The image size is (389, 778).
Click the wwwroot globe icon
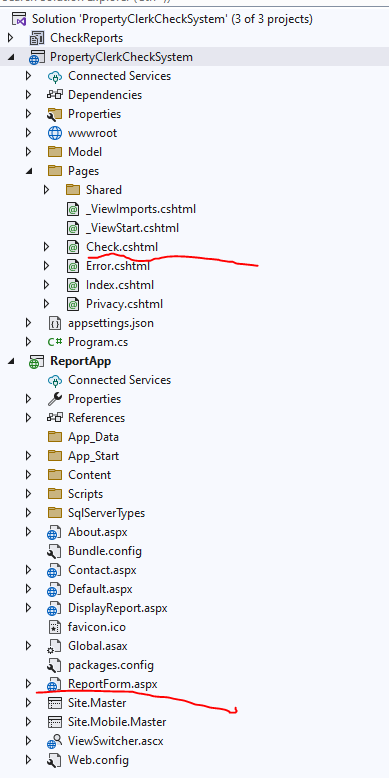tap(55, 133)
